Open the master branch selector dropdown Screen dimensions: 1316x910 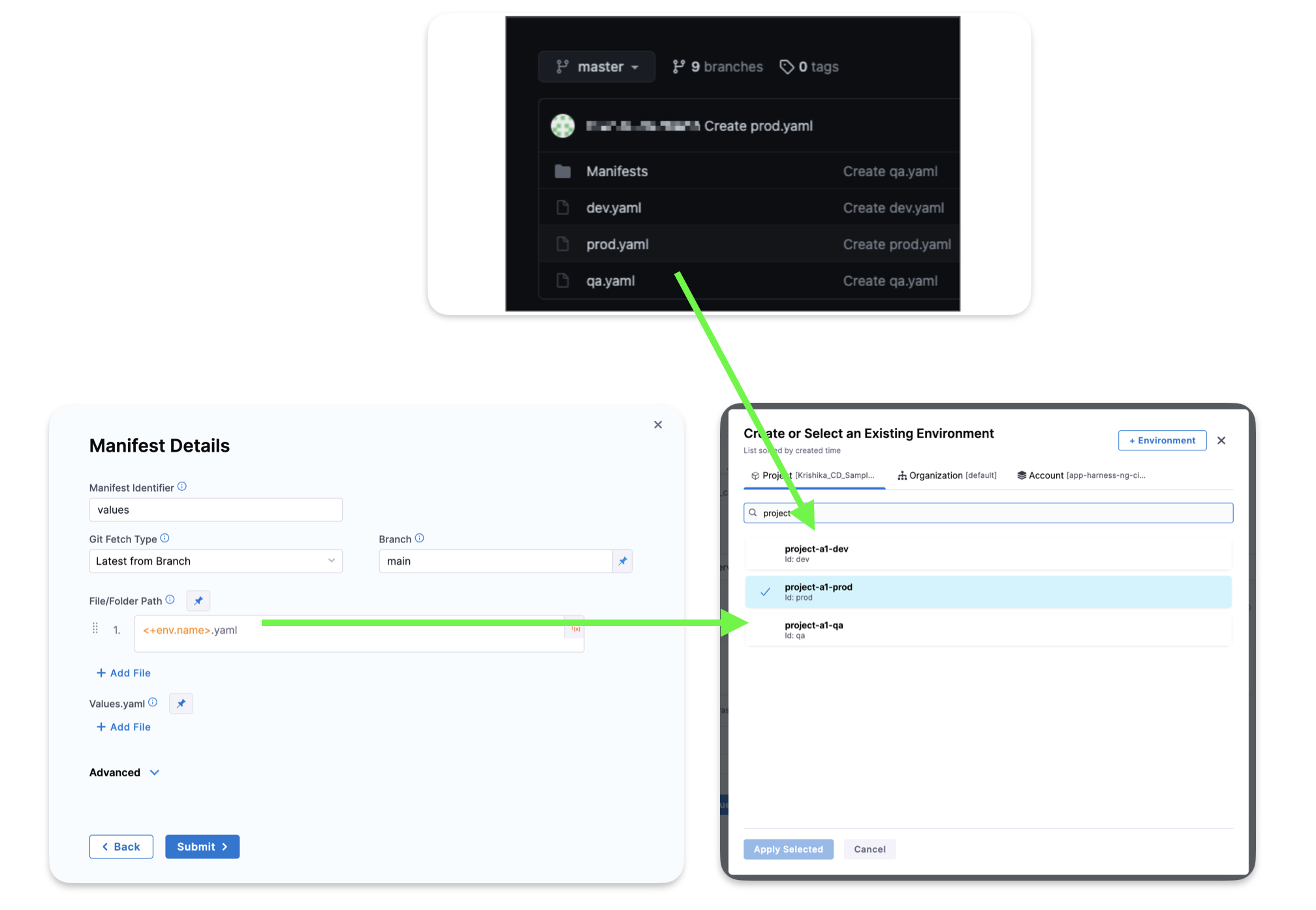597,67
